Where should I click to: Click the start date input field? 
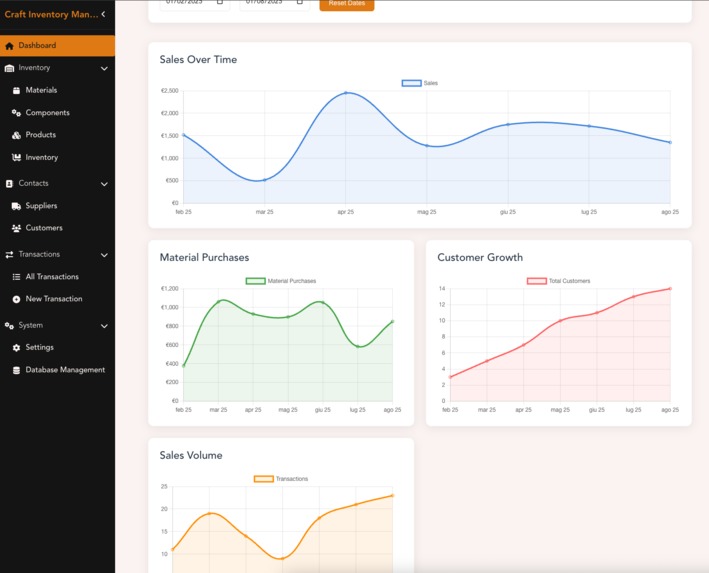coord(195,3)
